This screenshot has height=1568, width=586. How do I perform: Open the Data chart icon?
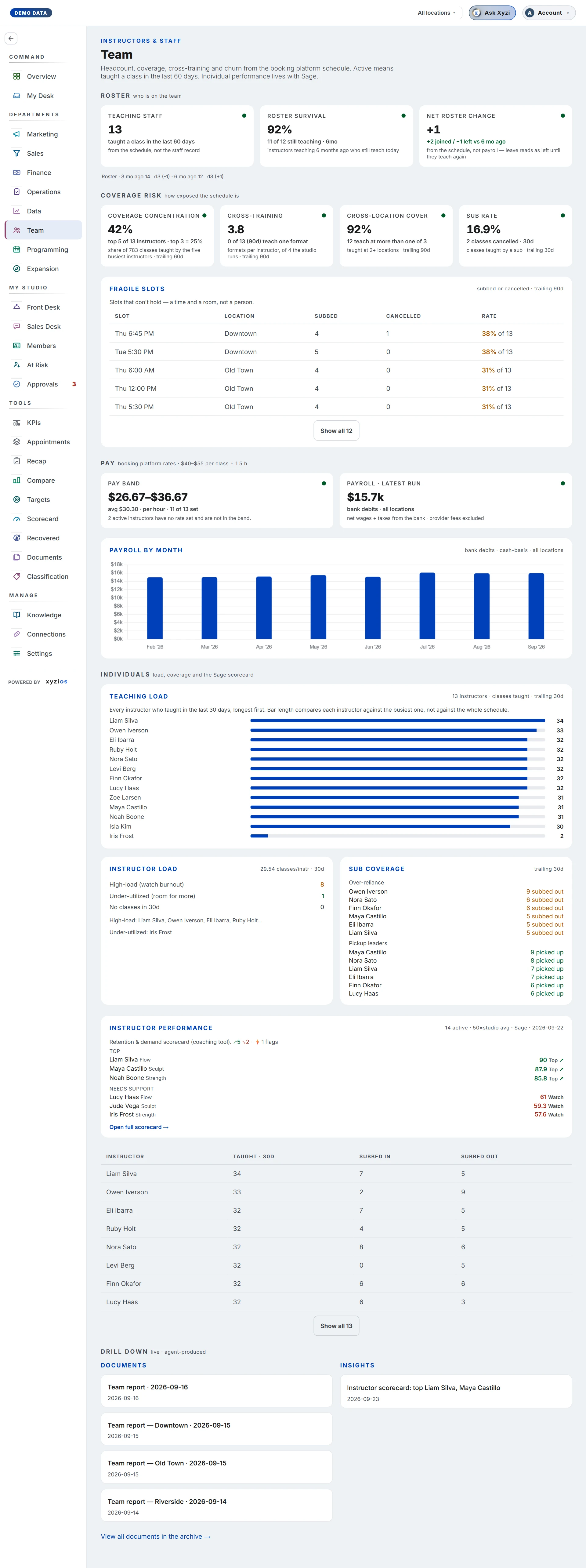(16, 211)
